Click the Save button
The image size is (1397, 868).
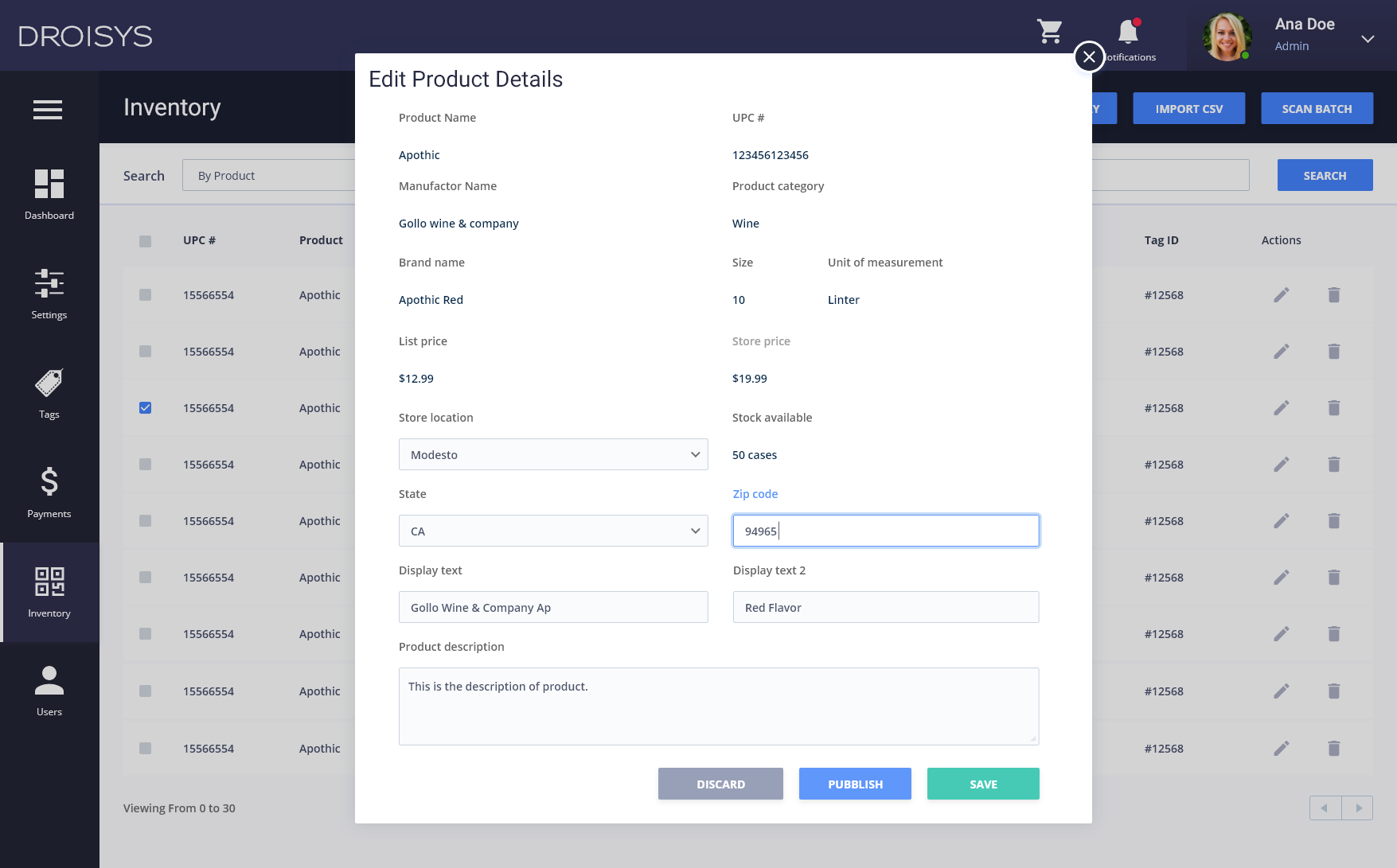[x=982, y=784]
